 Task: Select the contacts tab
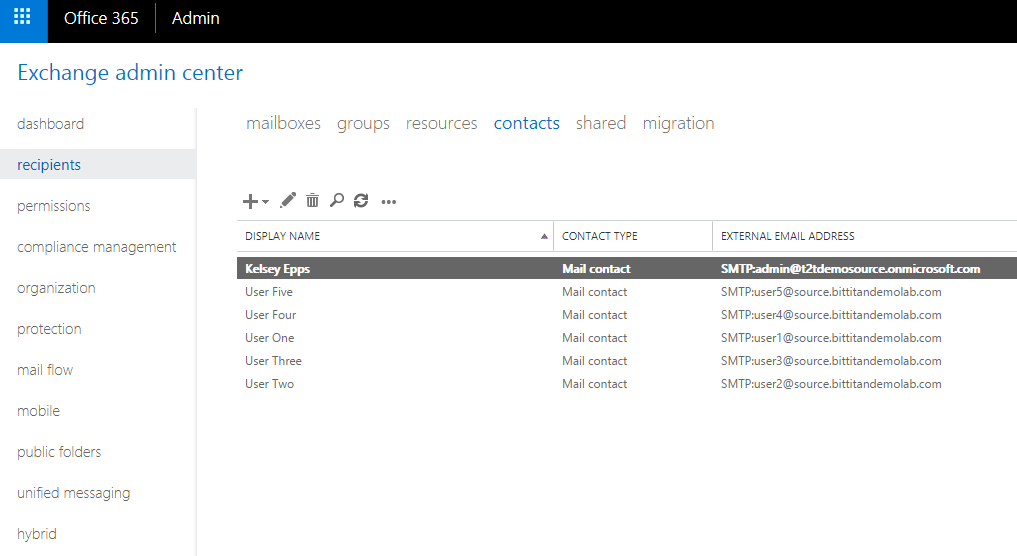[527, 123]
